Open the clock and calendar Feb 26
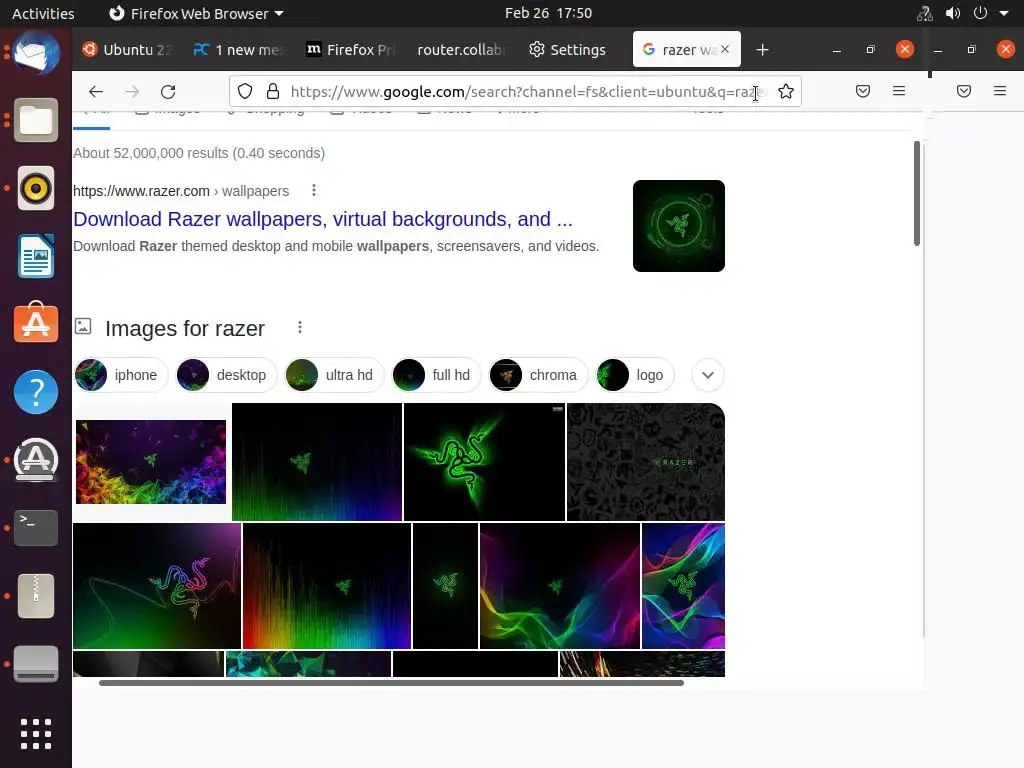Image resolution: width=1024 pixels, height=768 pixels. coord(549,13)
